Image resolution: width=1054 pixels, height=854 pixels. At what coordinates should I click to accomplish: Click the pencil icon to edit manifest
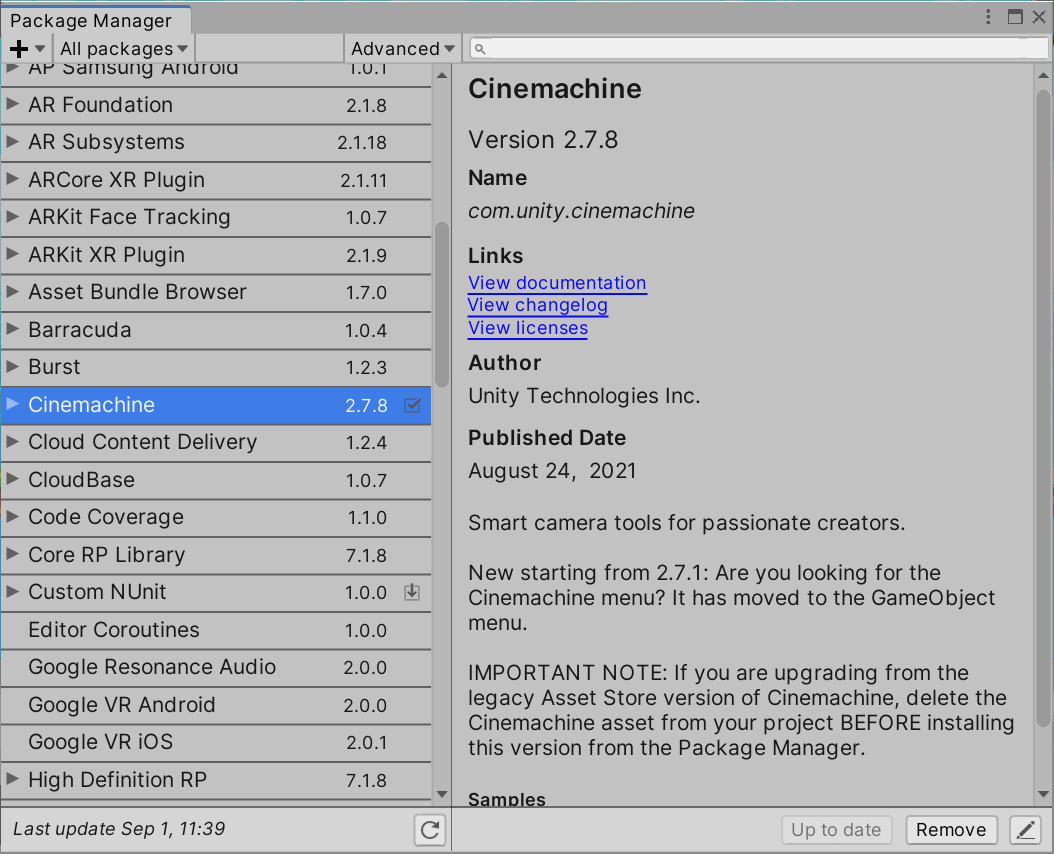1025,830
